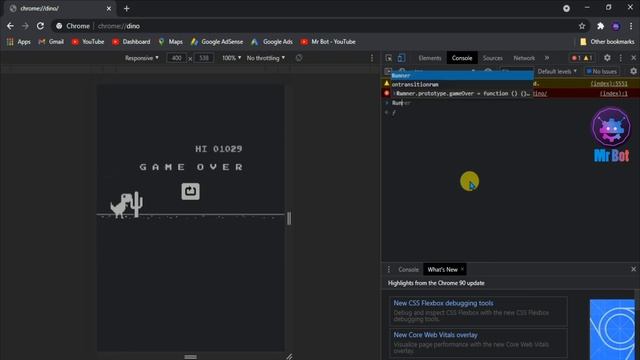Open Chrome's three-dot main menu
The width and height of the screenshot is (640, 360).
pyautogui.click(x=631, y=26)
